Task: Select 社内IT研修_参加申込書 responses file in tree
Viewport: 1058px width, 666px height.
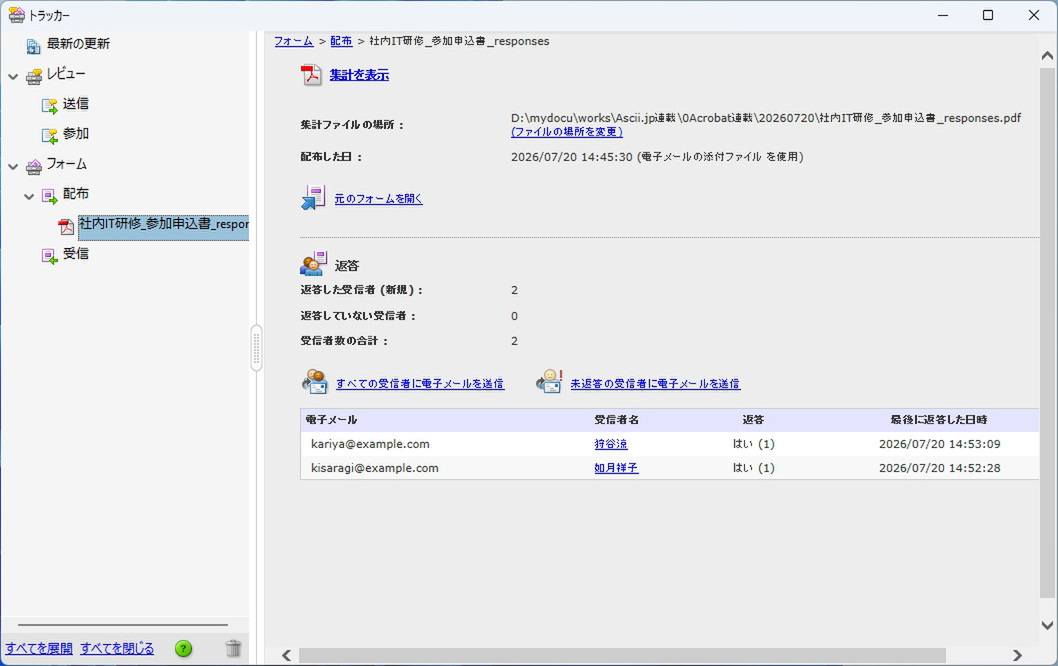Action: coord(163,225)
